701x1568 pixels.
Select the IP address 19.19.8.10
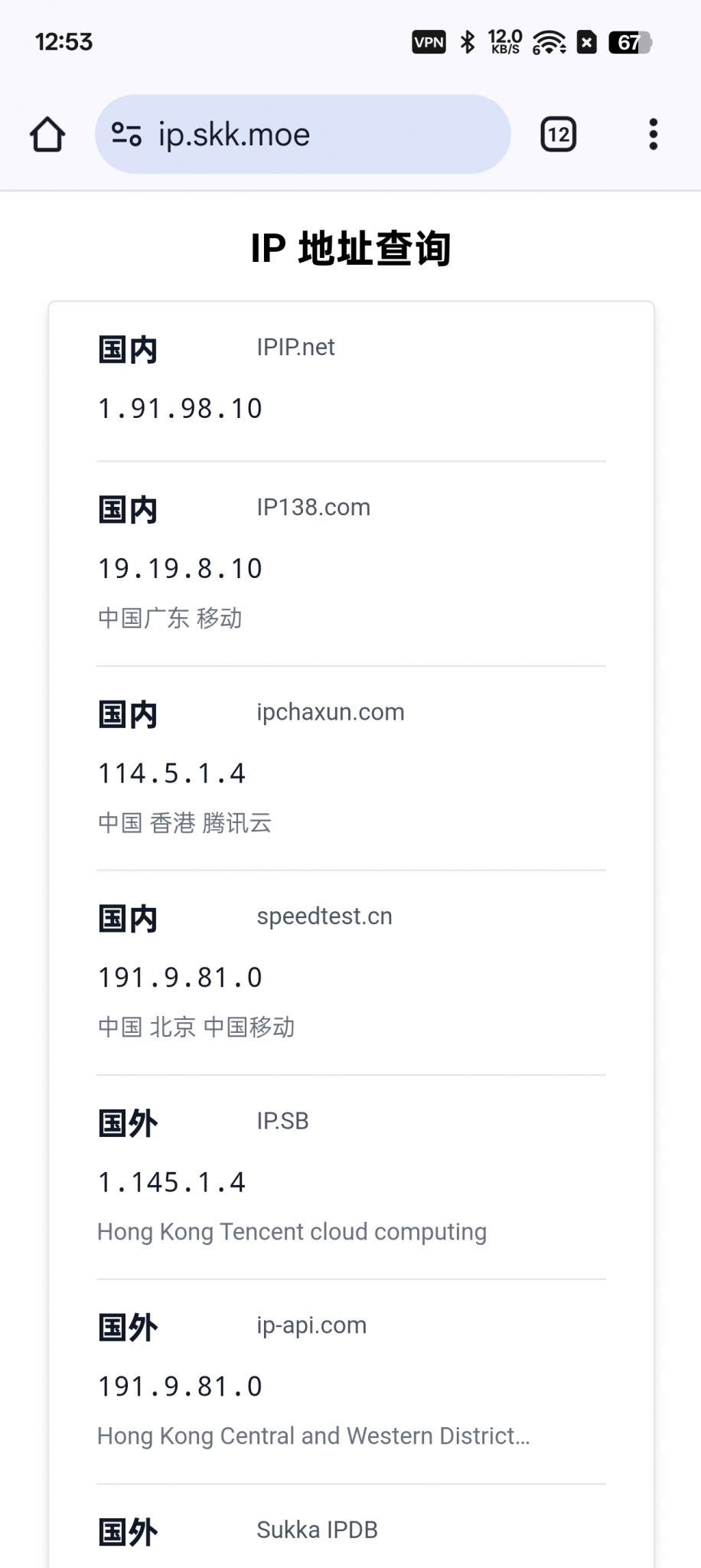pyautogui.click(x=181, y=569)
